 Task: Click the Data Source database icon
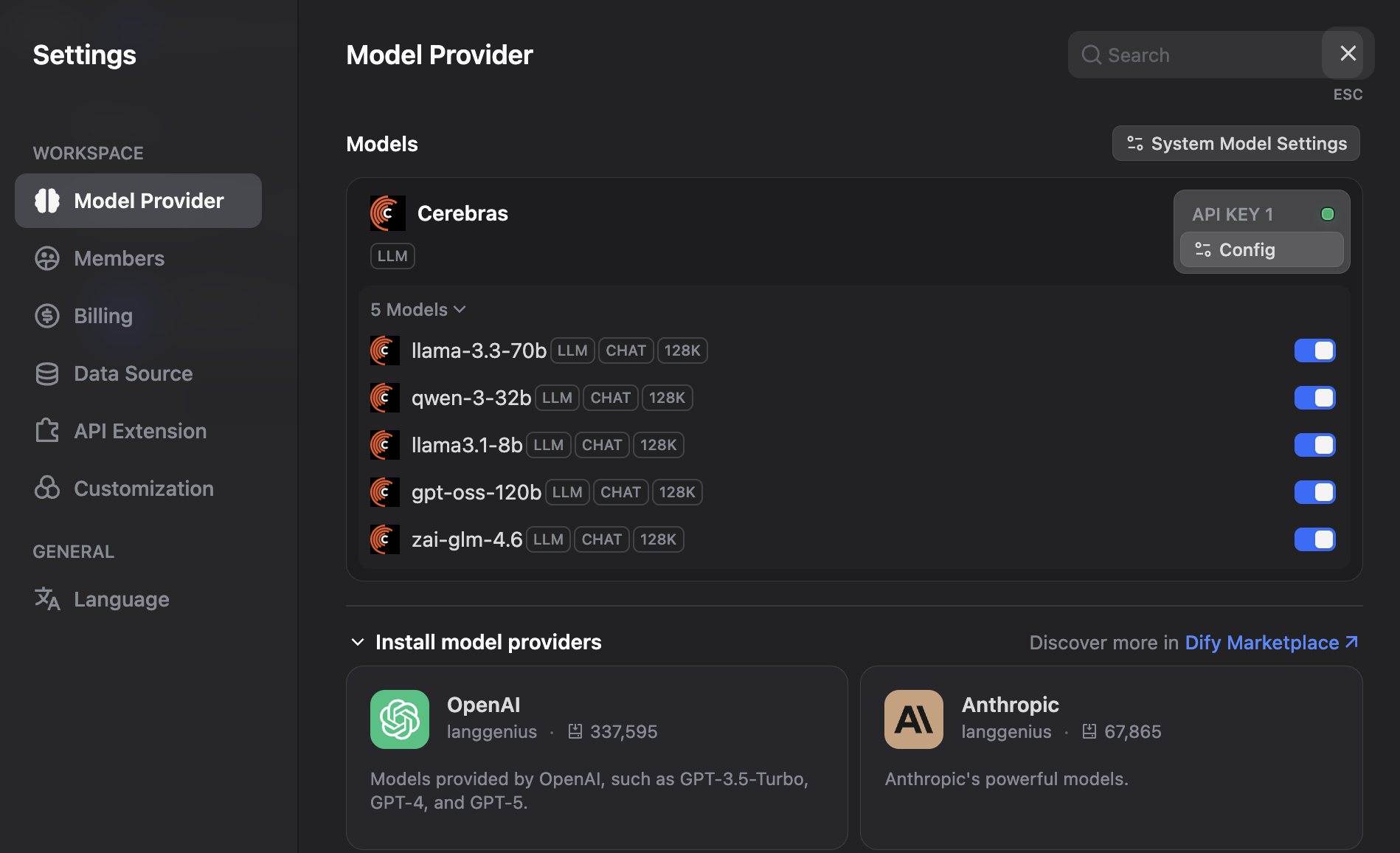coord(46,373)
